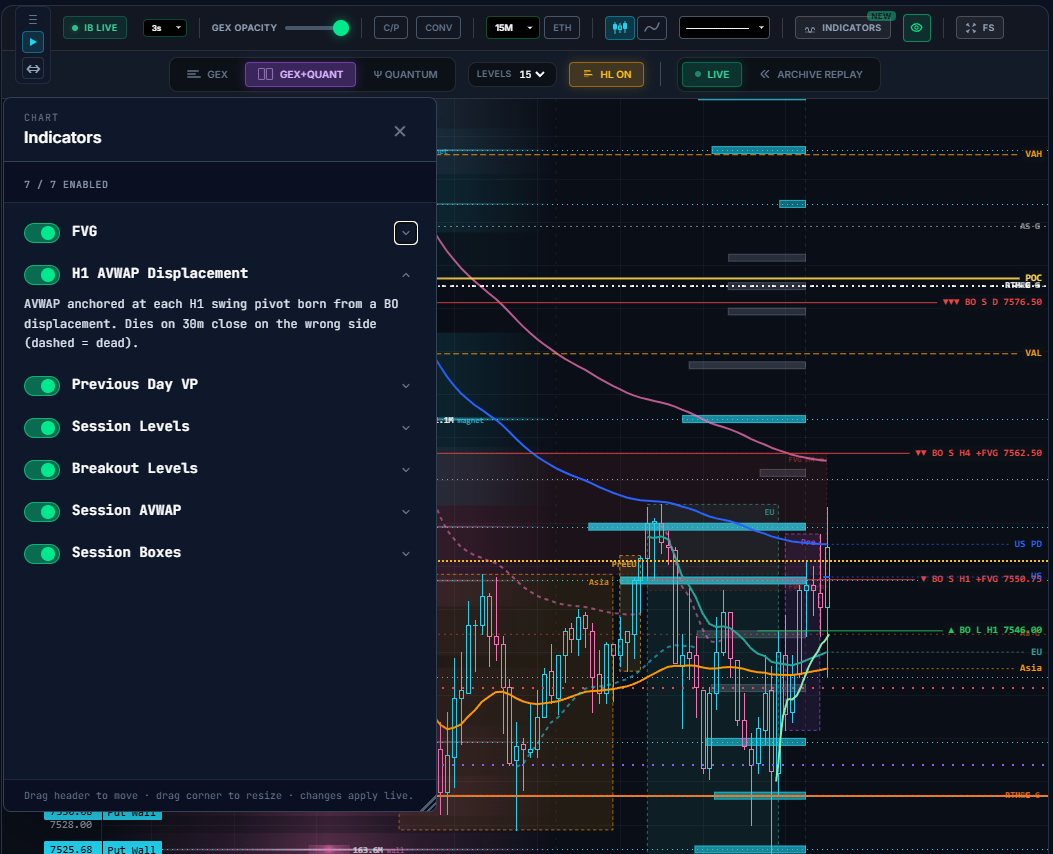Expand Previous Day VP settings
This screenshot has width=1053, height=854.
tap(406, 386)
